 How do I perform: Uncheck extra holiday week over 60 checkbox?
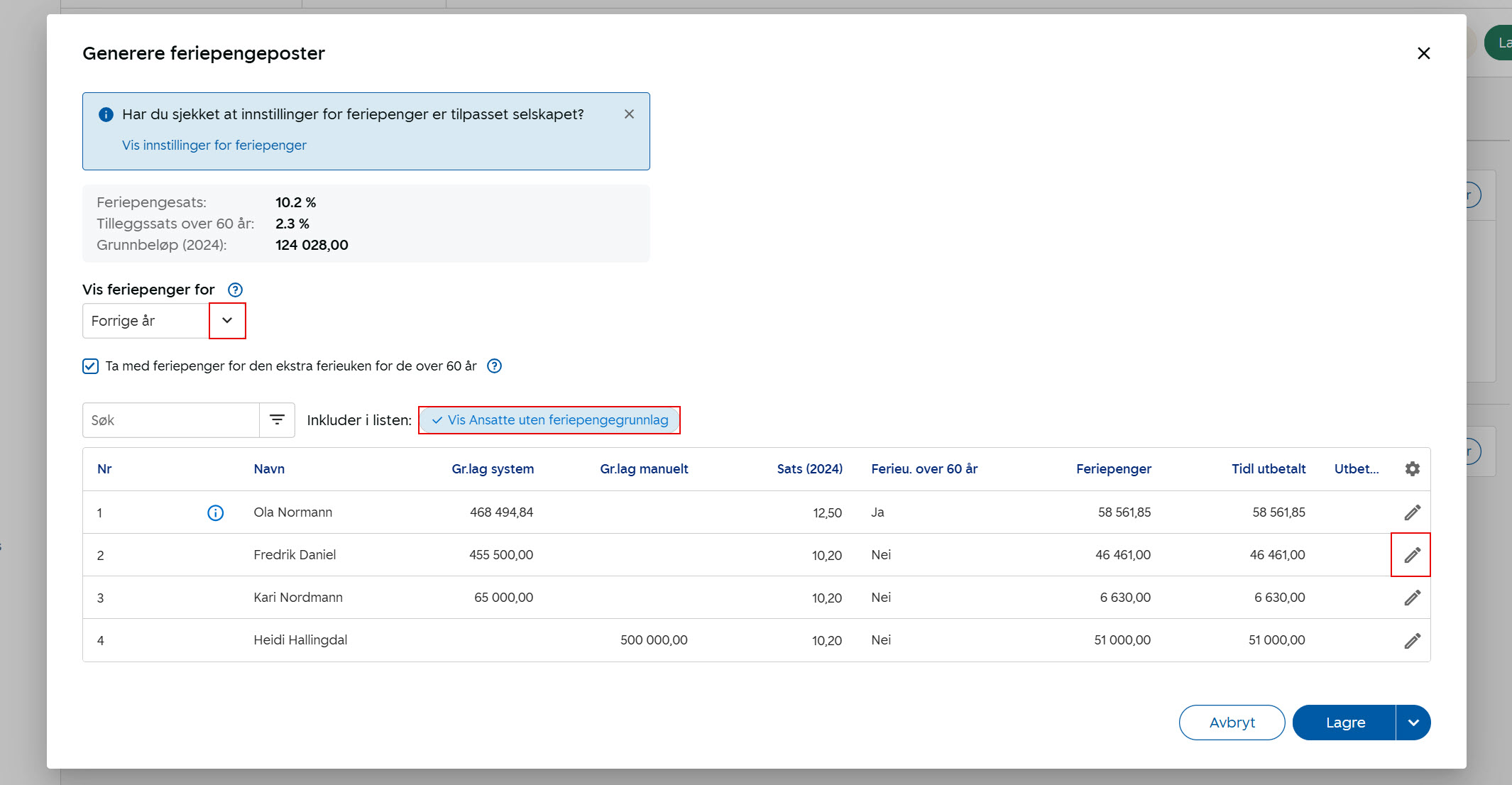click(90, 366)
